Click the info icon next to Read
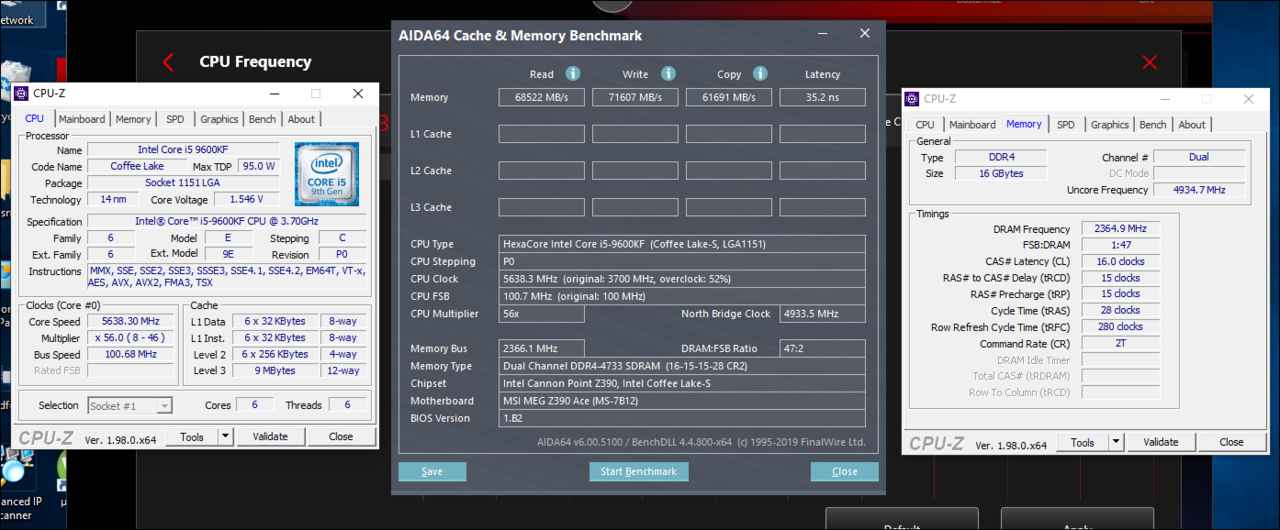Image resolution: width=1280 pixels, height=530 pixels. pos(573,74)
